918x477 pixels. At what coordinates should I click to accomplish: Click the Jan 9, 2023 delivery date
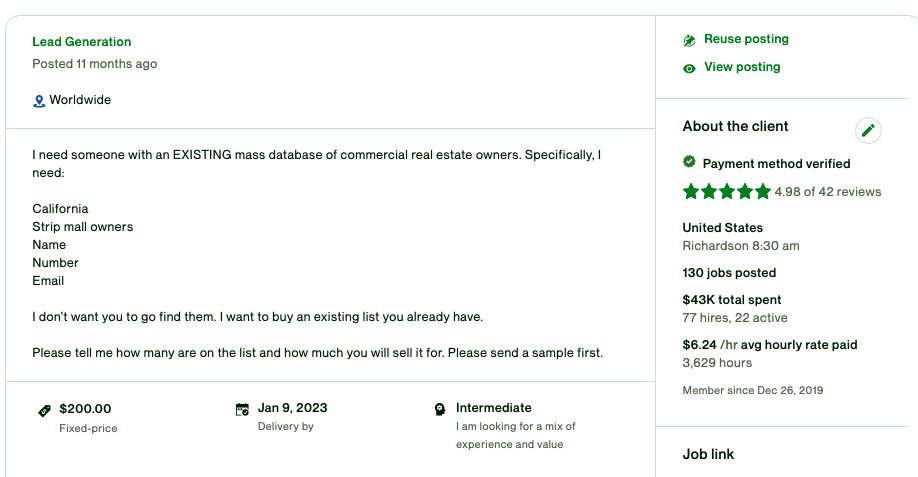pos(292,408)
